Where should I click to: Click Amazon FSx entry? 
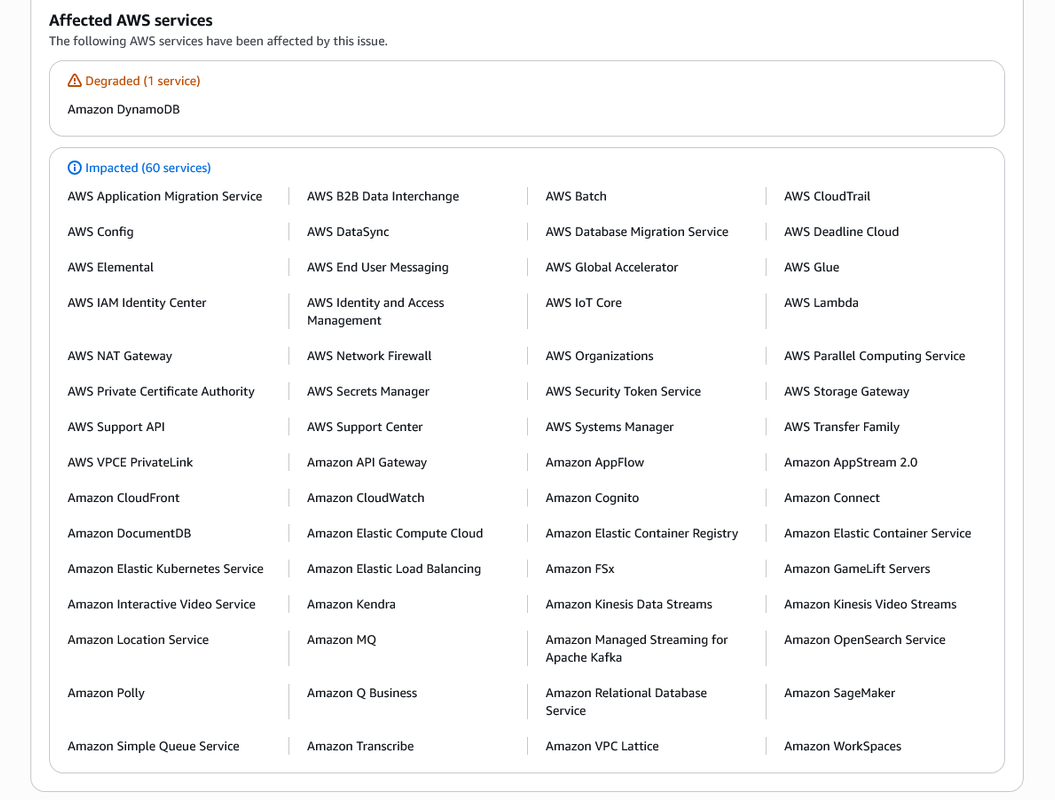580,569
